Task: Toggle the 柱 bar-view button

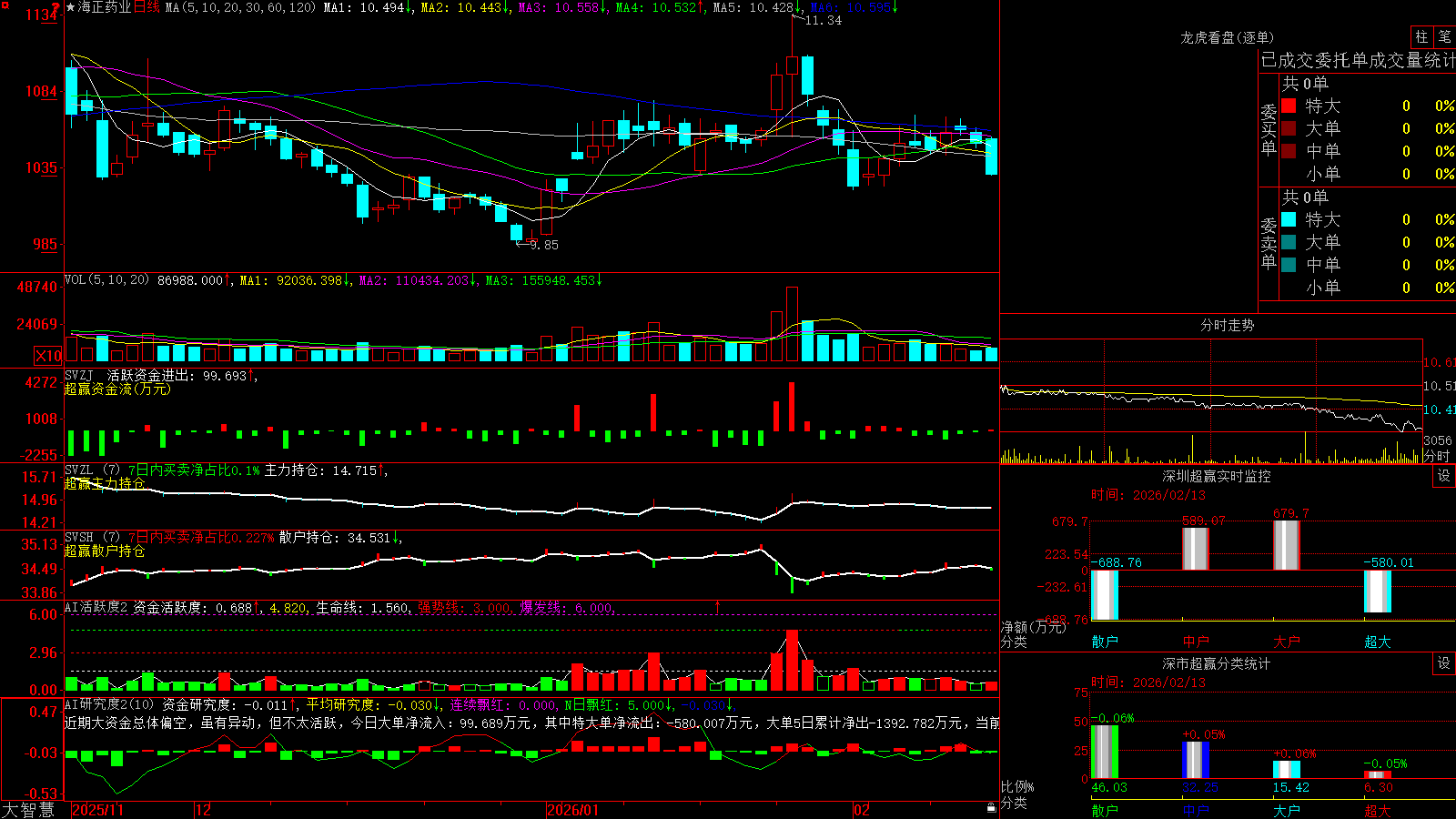Action: (1421, 37)
